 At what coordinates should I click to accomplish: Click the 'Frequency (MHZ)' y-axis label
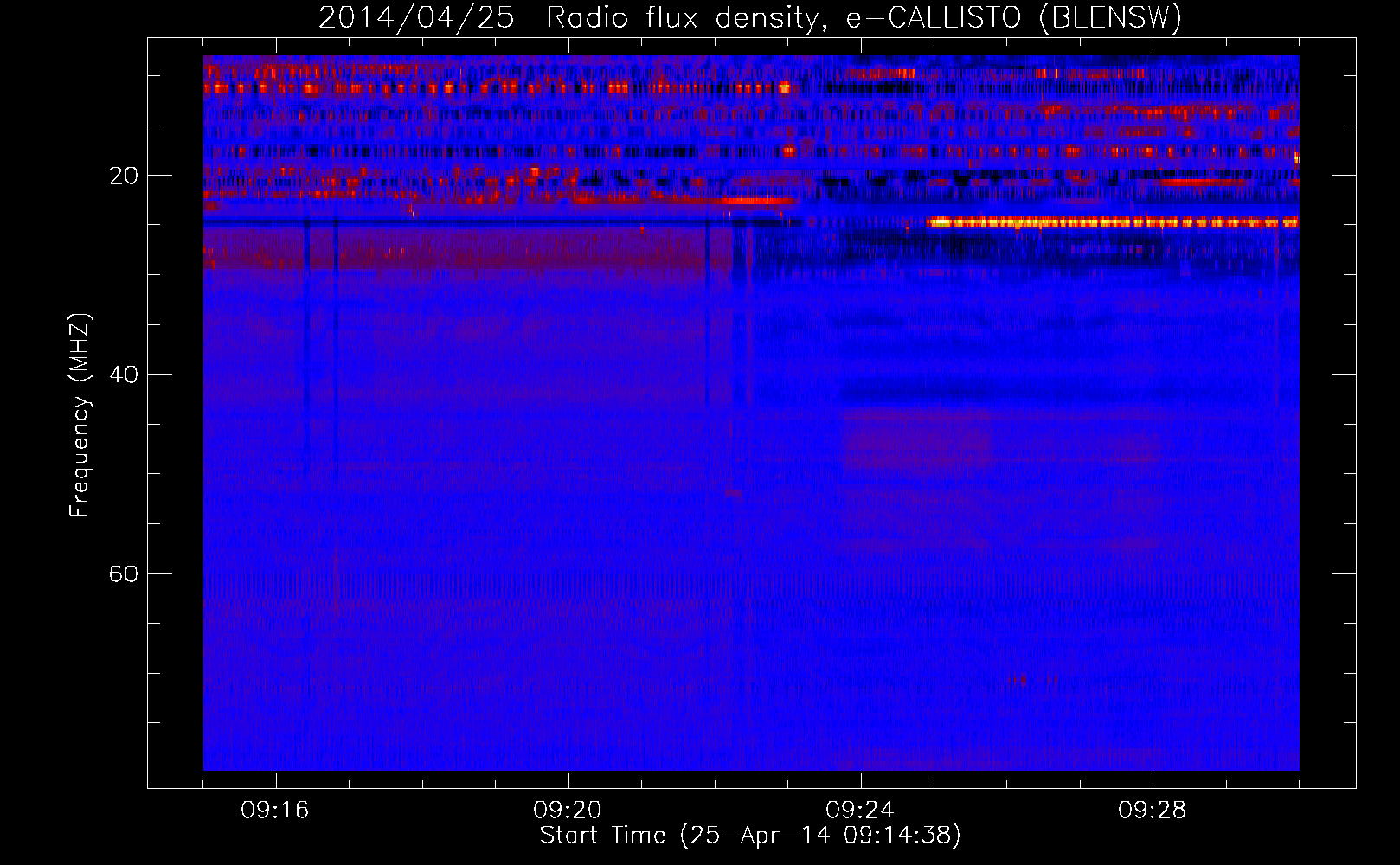click(80, 415)
